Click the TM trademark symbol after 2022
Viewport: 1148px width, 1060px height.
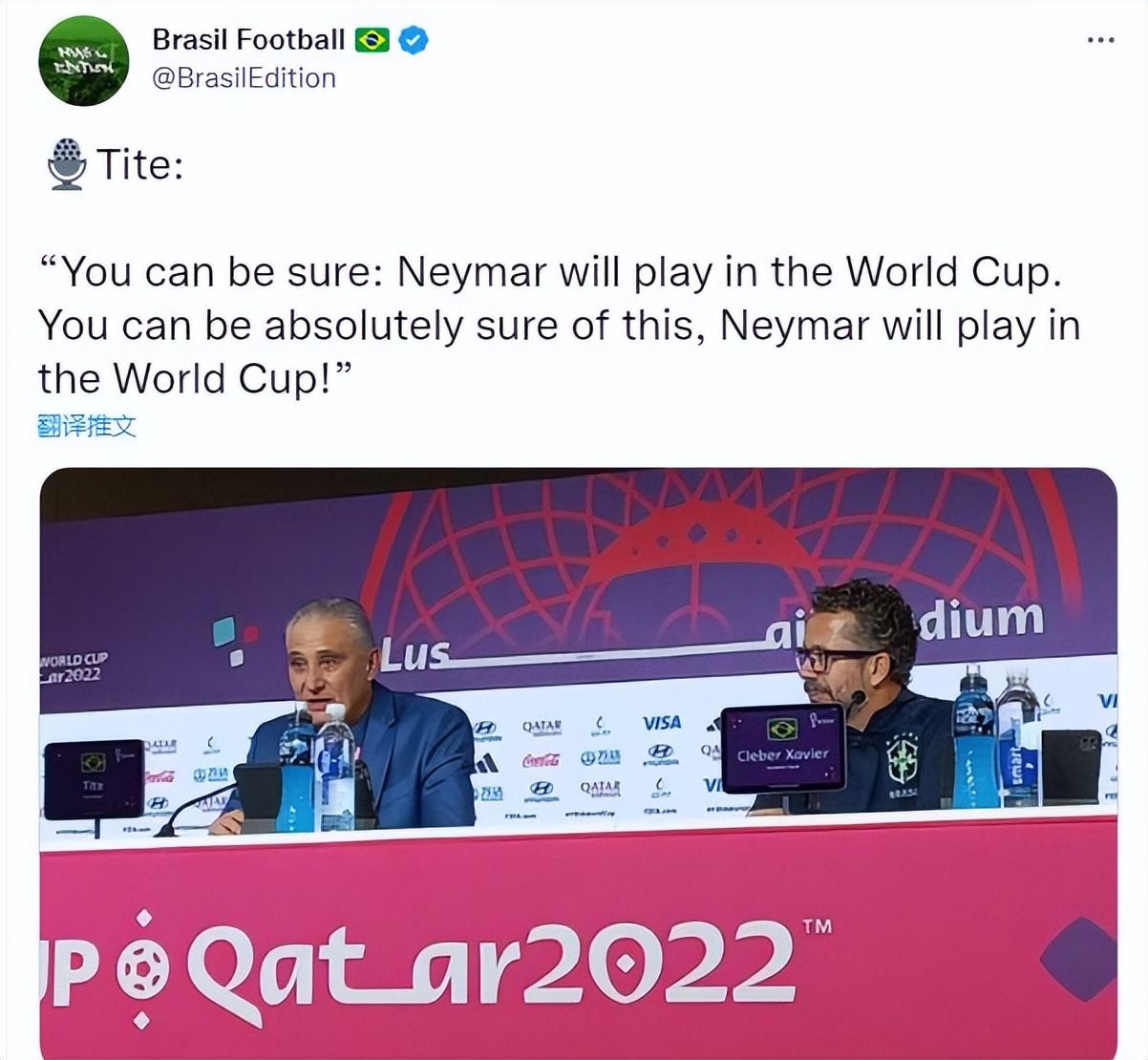click(x=817, y=926)
